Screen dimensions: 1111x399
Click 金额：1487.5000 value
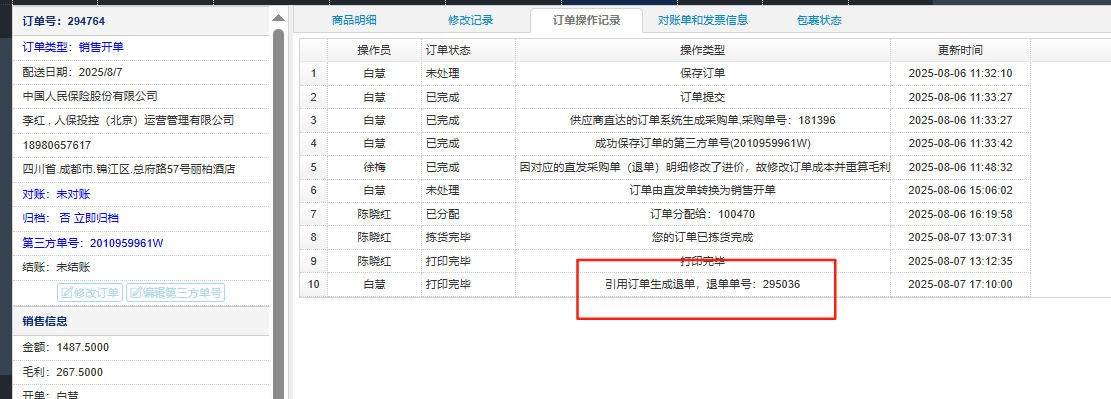pyautogui.click(x=66, y=347)
